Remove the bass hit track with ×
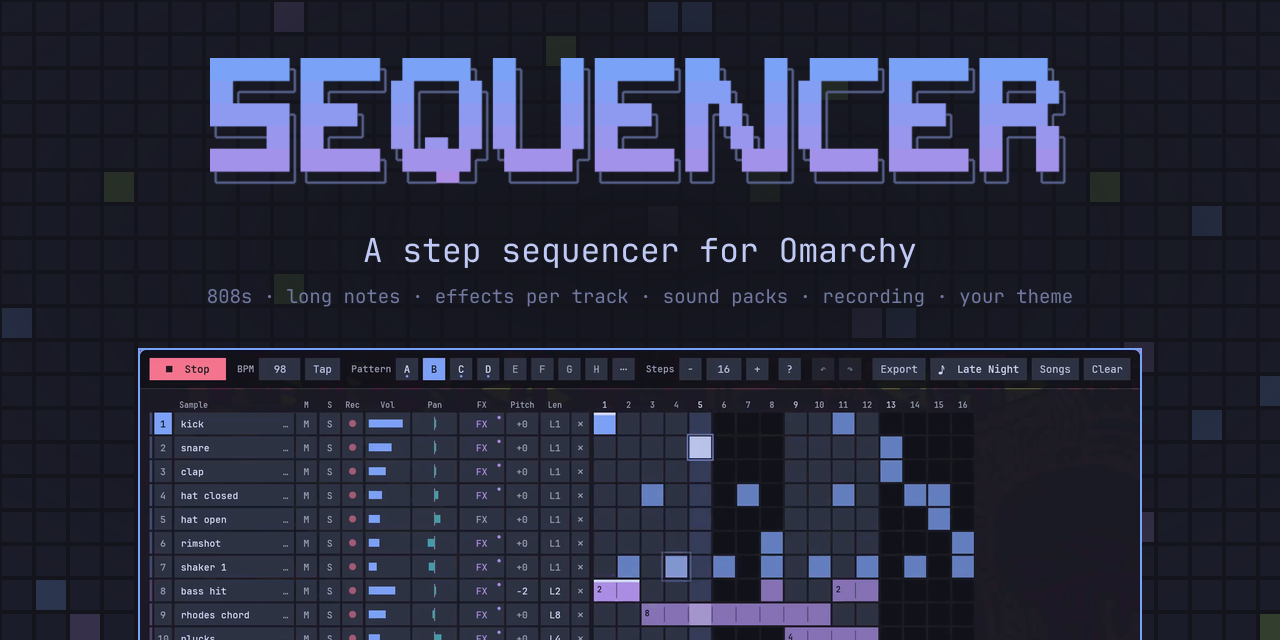Viewport: 1280px width, 640px height. 580,592
